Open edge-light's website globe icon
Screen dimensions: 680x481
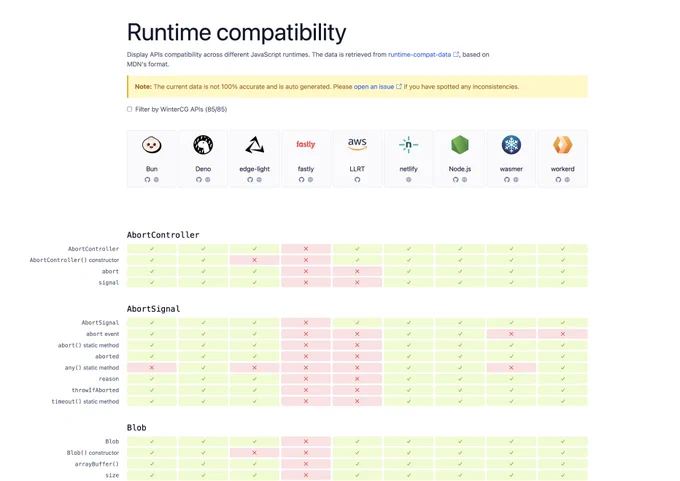pyautogui.click(x=259, y=180)
